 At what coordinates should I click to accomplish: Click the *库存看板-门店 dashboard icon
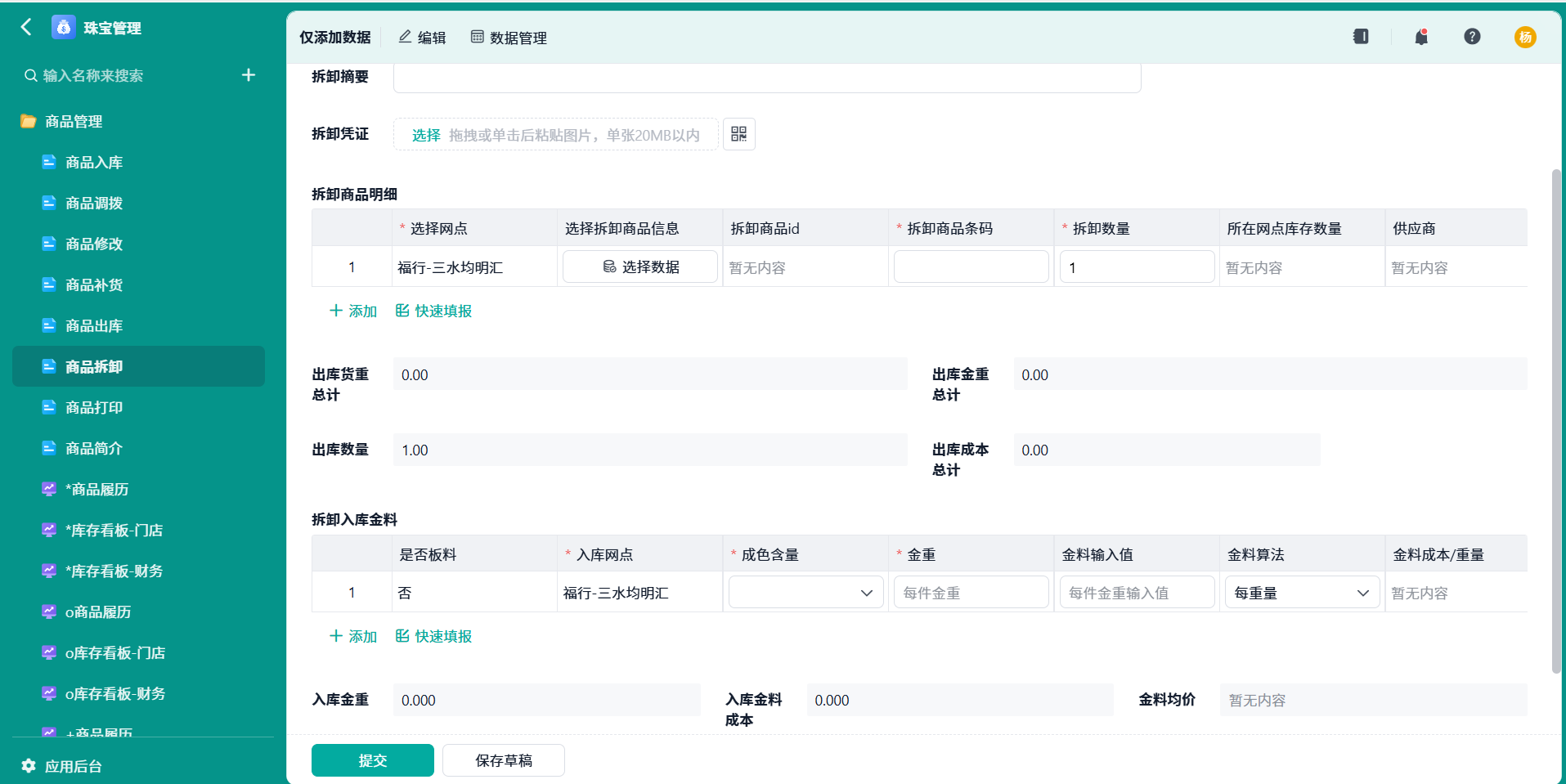pyautogui.click(x=49, y=530)
